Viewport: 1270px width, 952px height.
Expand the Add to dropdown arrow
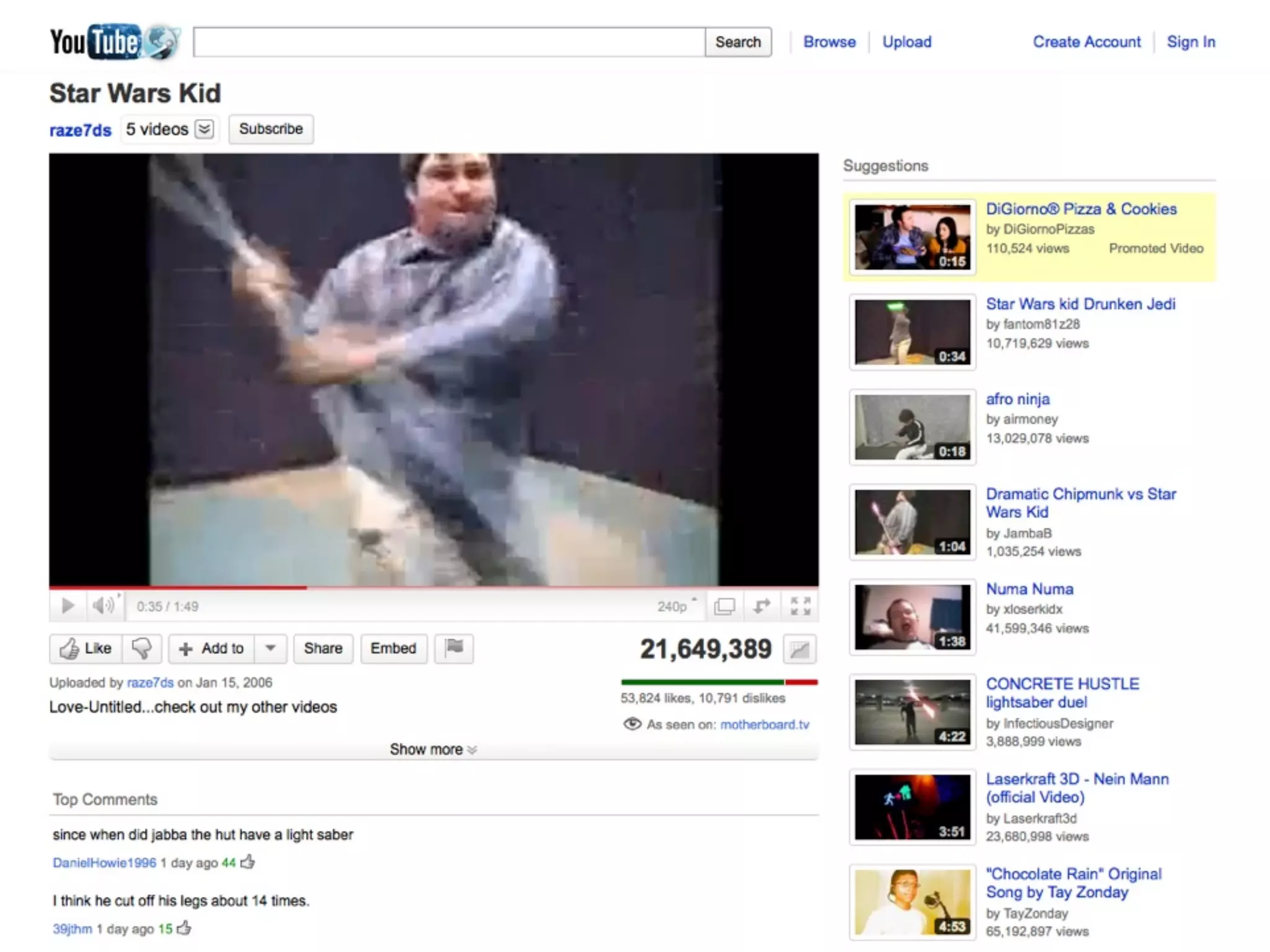pos(270,648)
